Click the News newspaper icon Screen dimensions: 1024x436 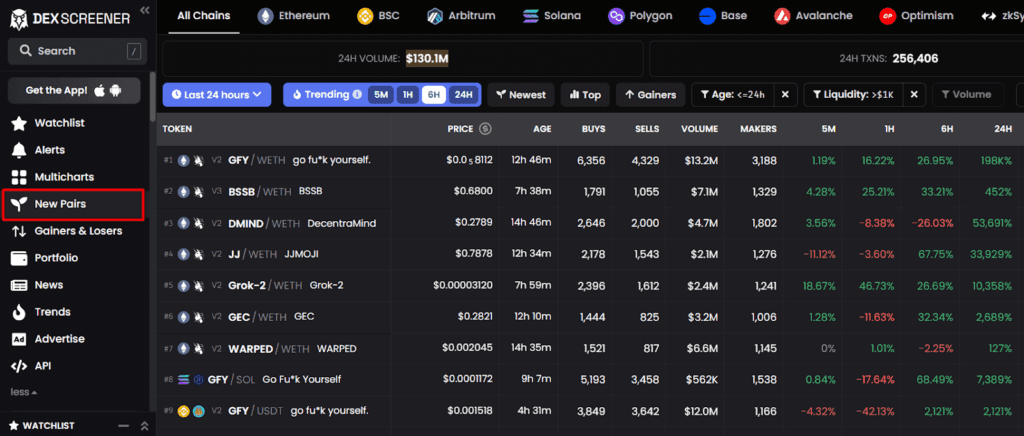20,285
